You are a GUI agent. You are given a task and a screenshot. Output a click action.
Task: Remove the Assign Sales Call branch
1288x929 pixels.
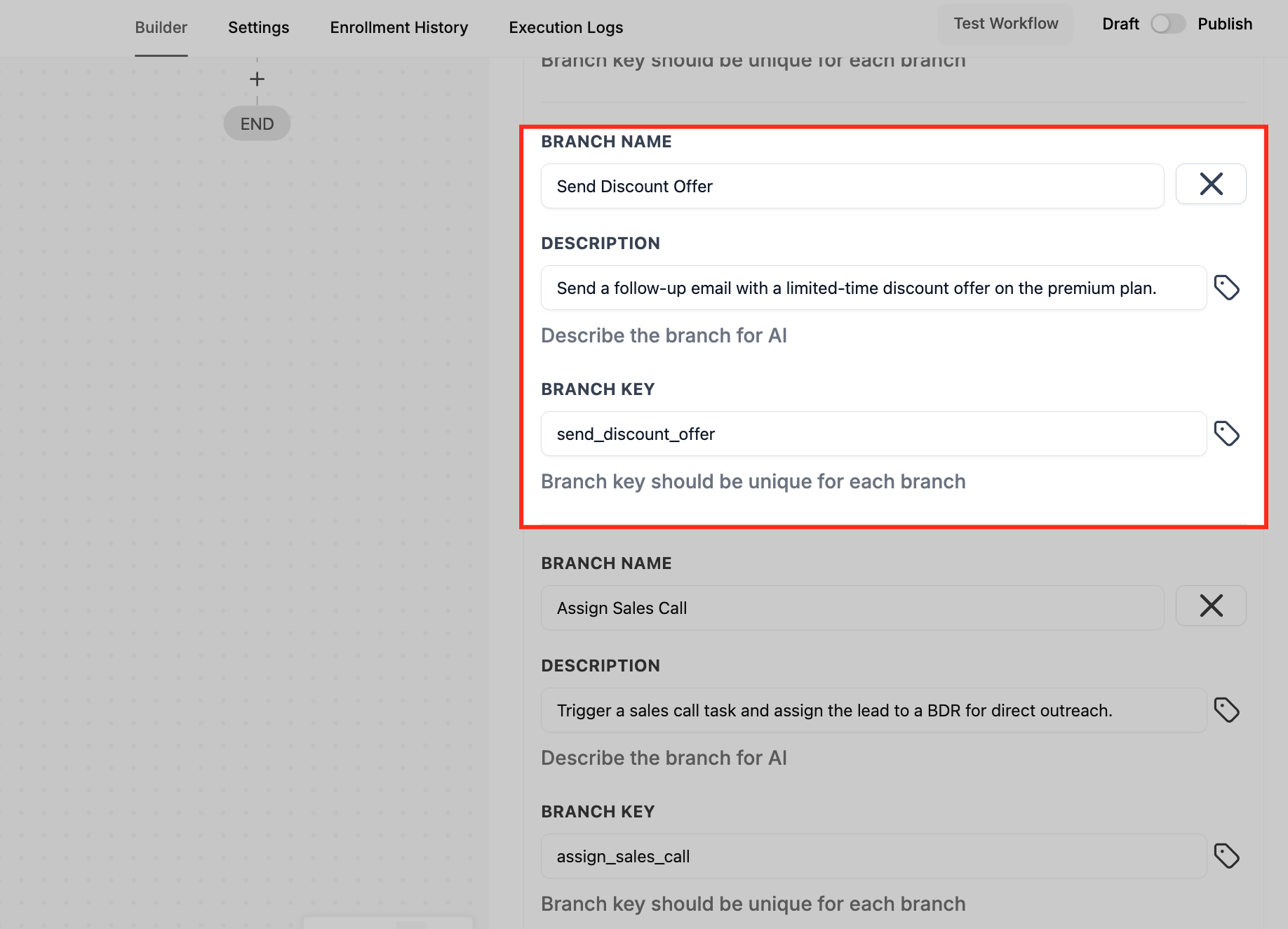point(1211,606)
